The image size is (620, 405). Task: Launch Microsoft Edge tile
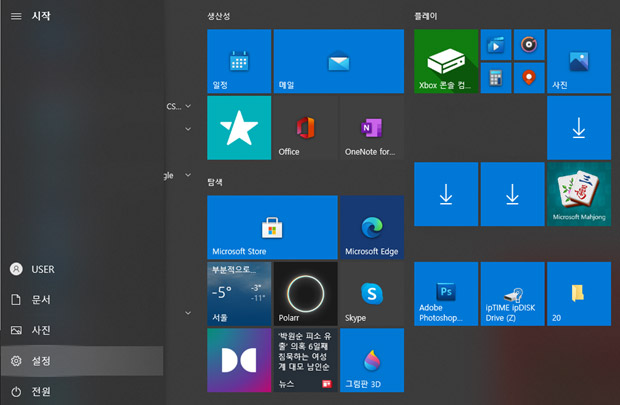click(371, 228)
